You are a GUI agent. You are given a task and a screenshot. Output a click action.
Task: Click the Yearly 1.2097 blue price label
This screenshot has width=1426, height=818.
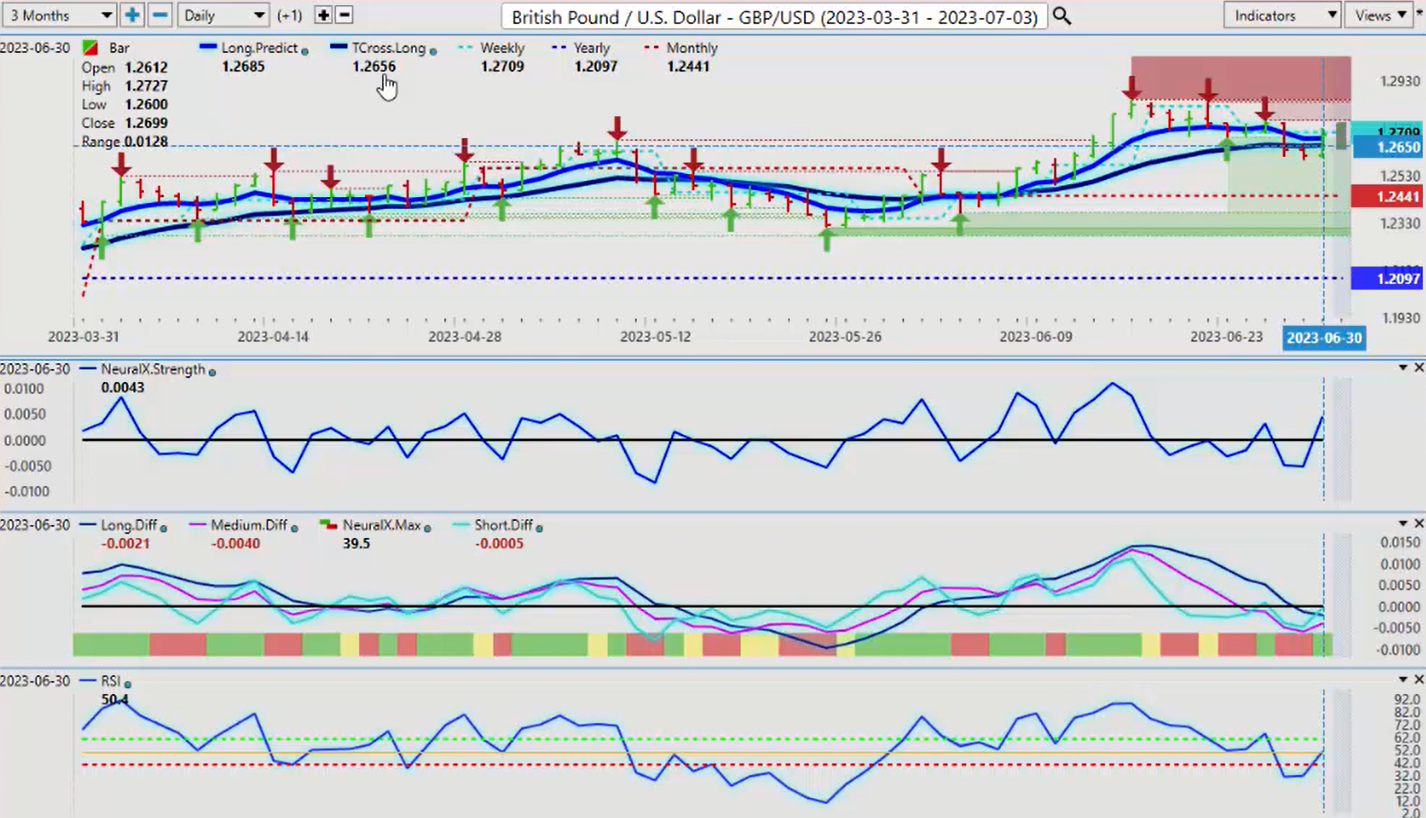(x=1387, y=278)
